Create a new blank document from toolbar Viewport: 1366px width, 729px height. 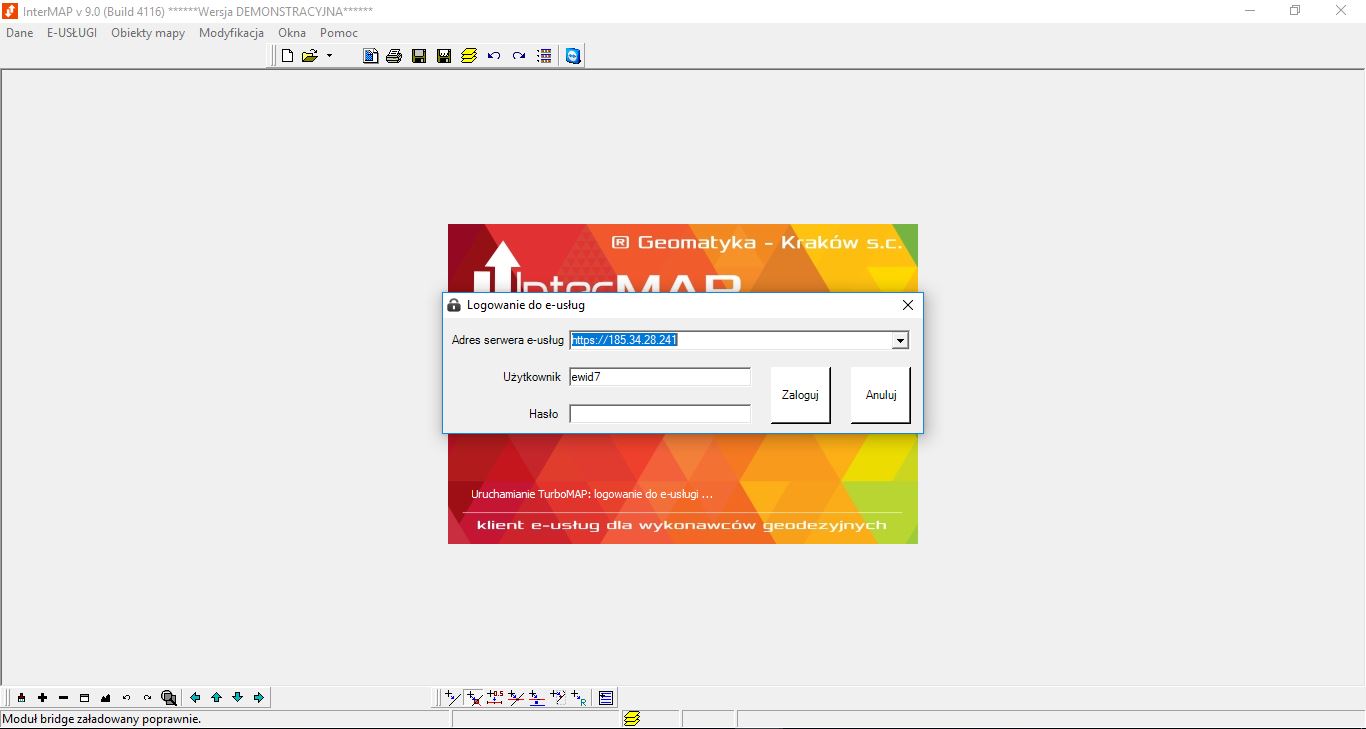(288, 56)
